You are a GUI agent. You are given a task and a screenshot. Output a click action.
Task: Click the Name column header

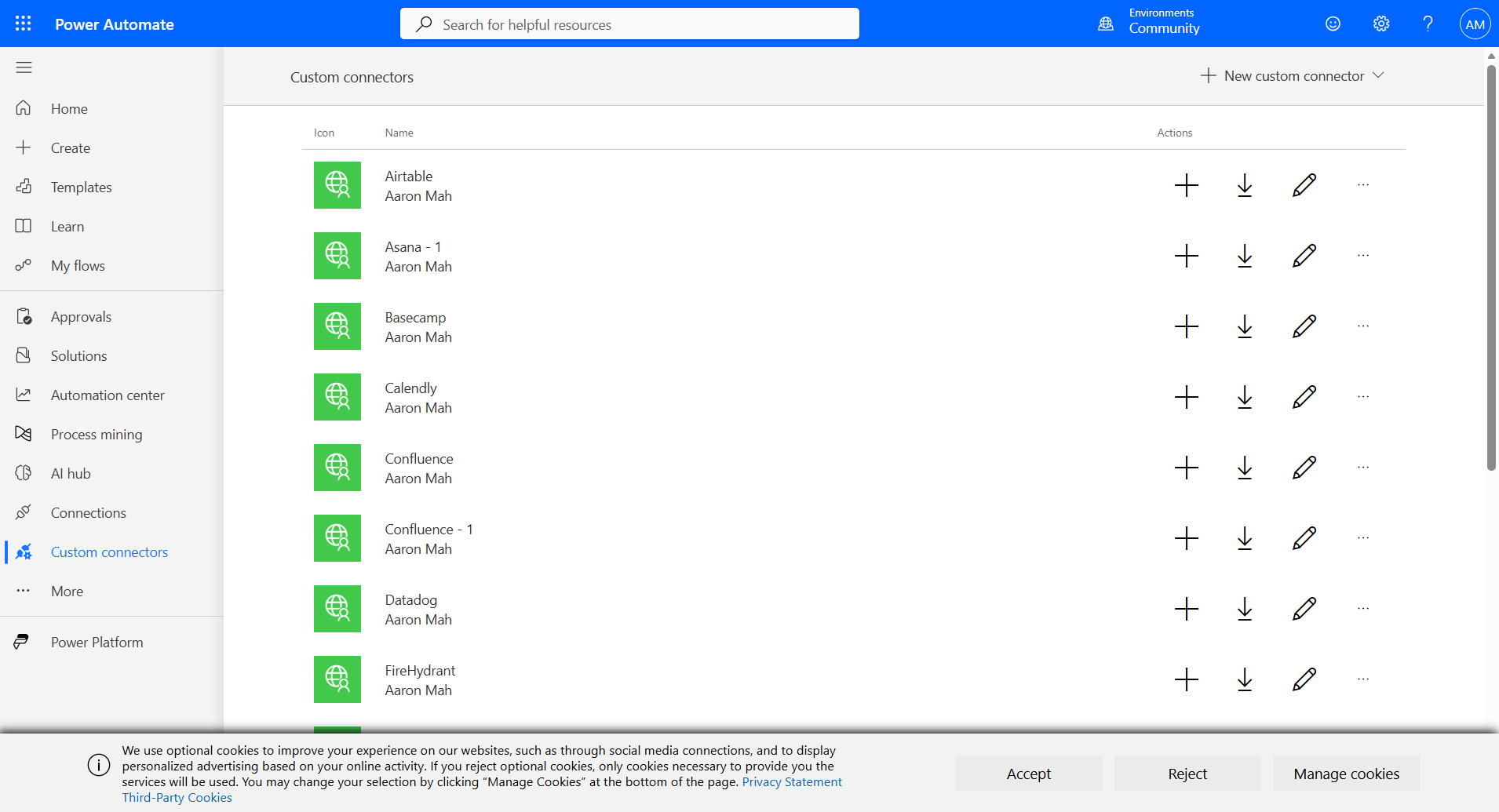399,133
